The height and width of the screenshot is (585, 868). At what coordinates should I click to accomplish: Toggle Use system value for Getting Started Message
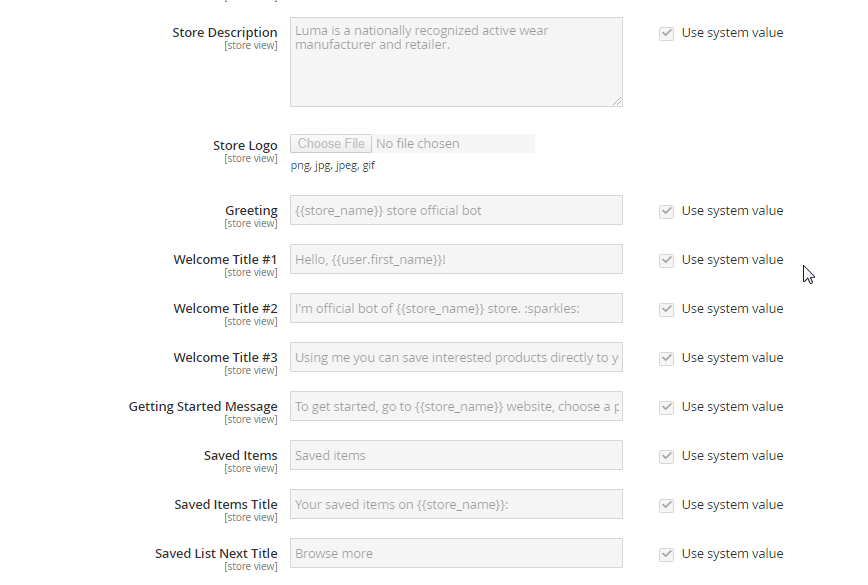pyautogui.click(x=666, y=407)
